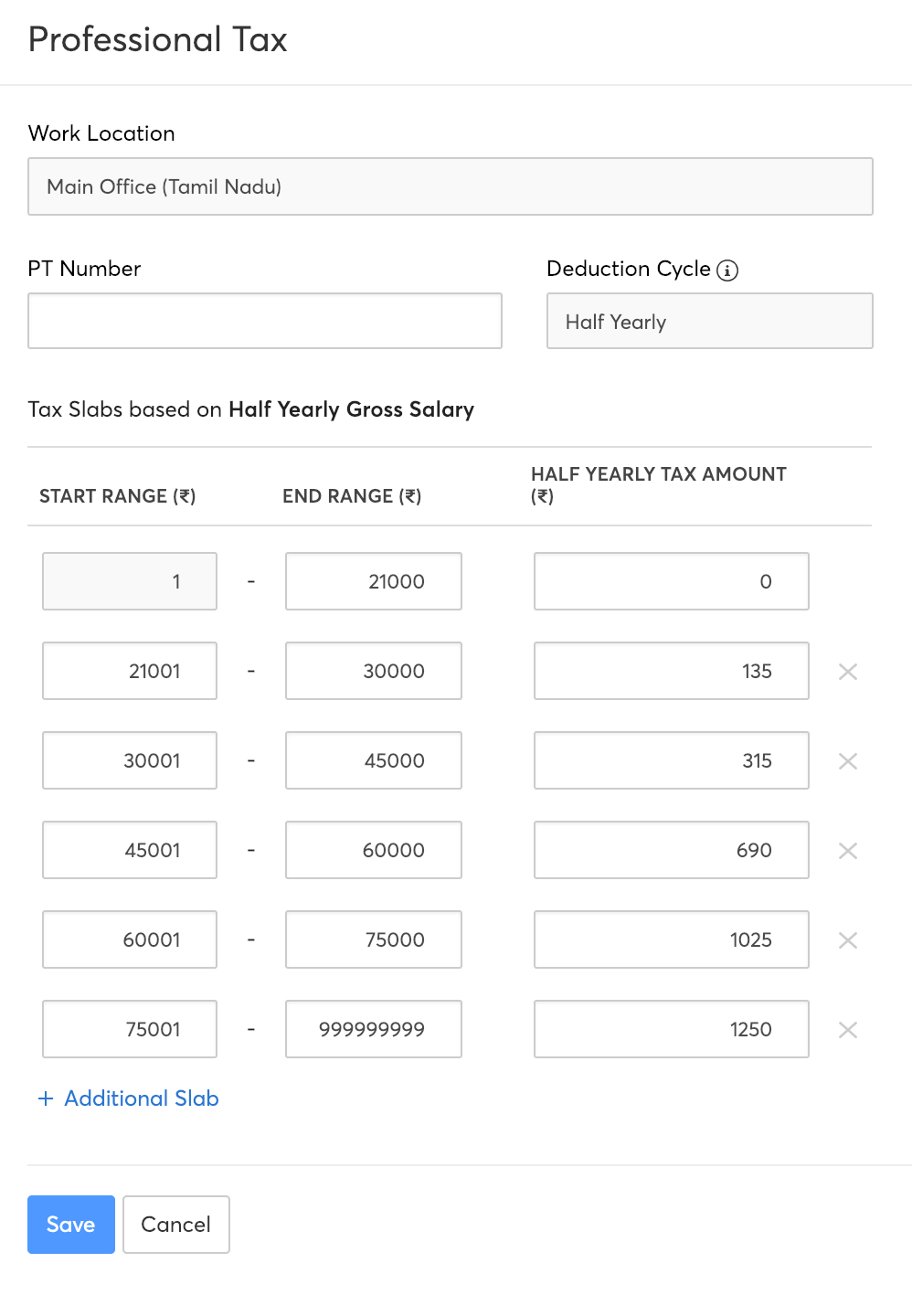Click the first slab tax amount field 0
Screen dimensions: 912x1316
(x=671, y=581)
